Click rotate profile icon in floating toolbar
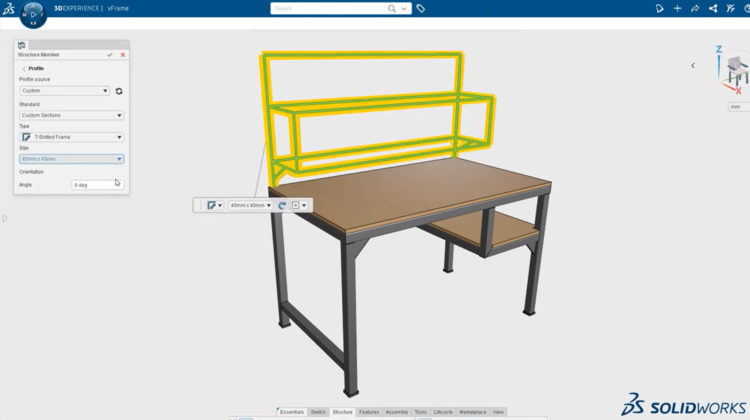 tap(282, 205)
